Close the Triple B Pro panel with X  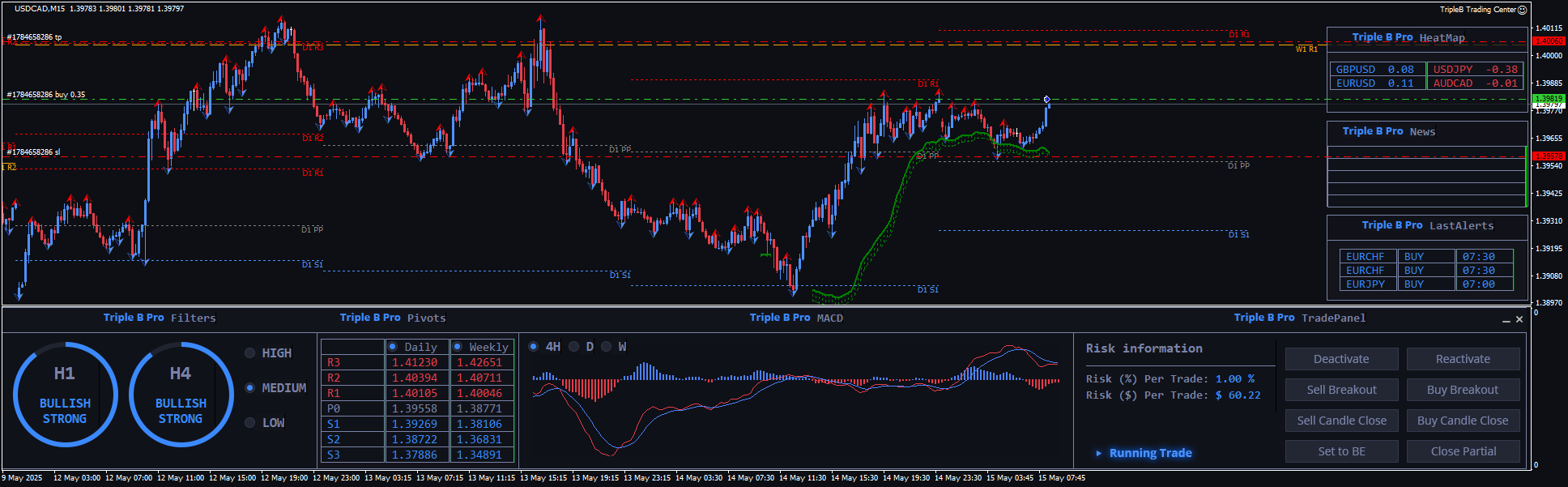[x=1519, y=319]
